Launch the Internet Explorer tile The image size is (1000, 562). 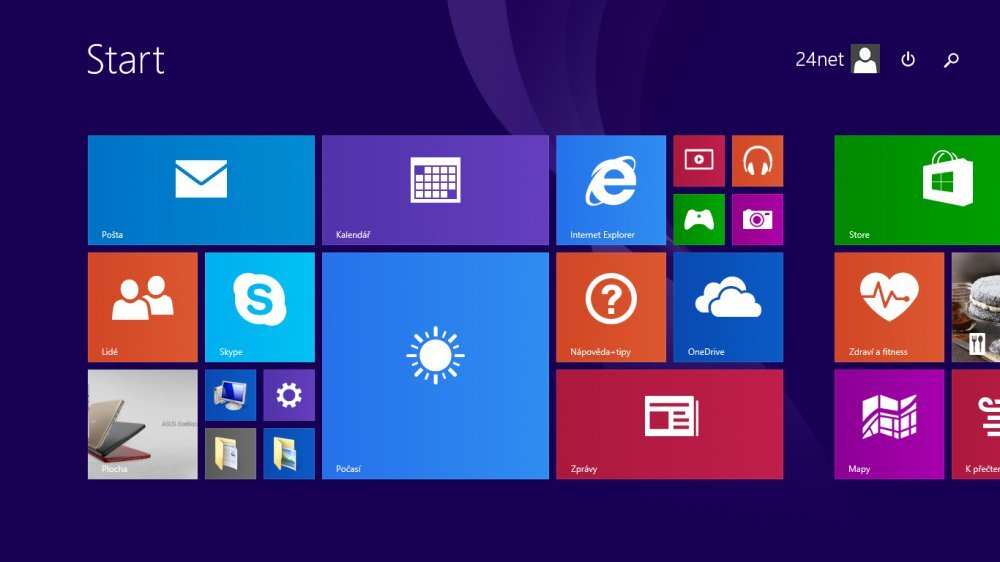pos(610,189)
